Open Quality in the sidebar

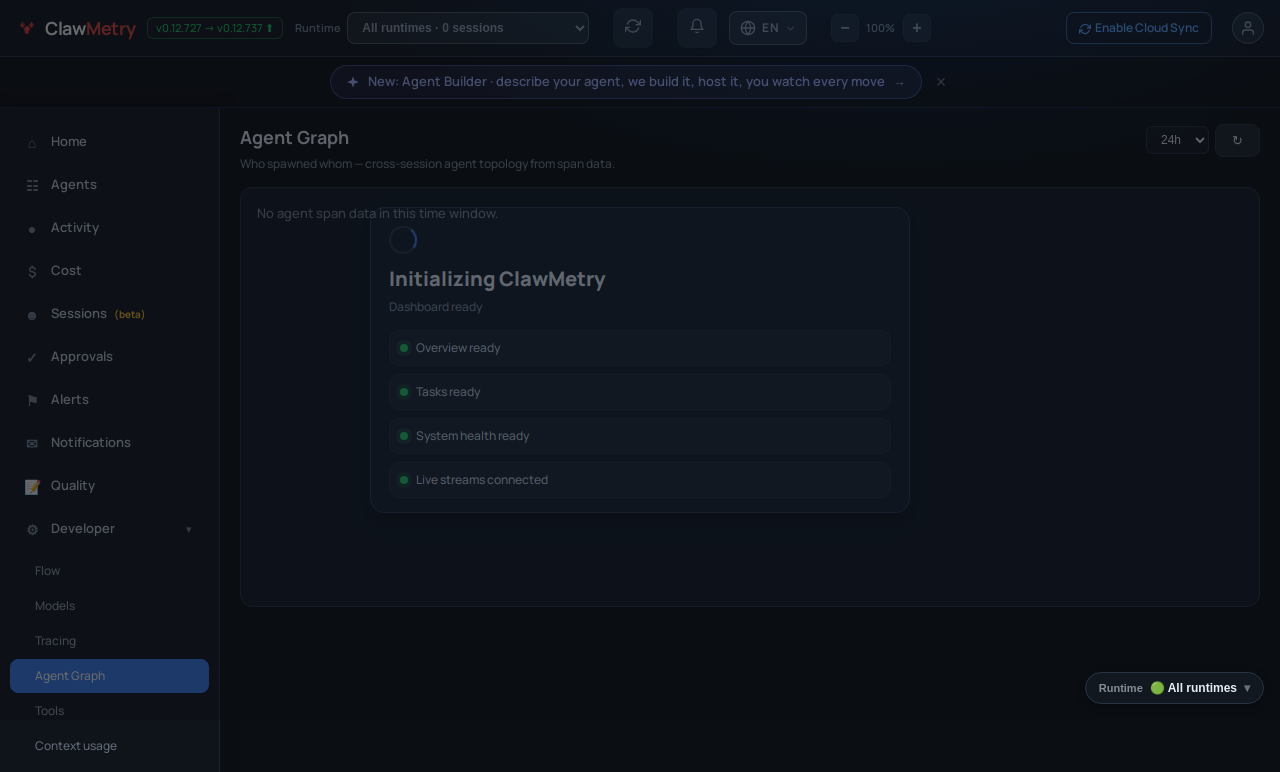tap(110, 486)
